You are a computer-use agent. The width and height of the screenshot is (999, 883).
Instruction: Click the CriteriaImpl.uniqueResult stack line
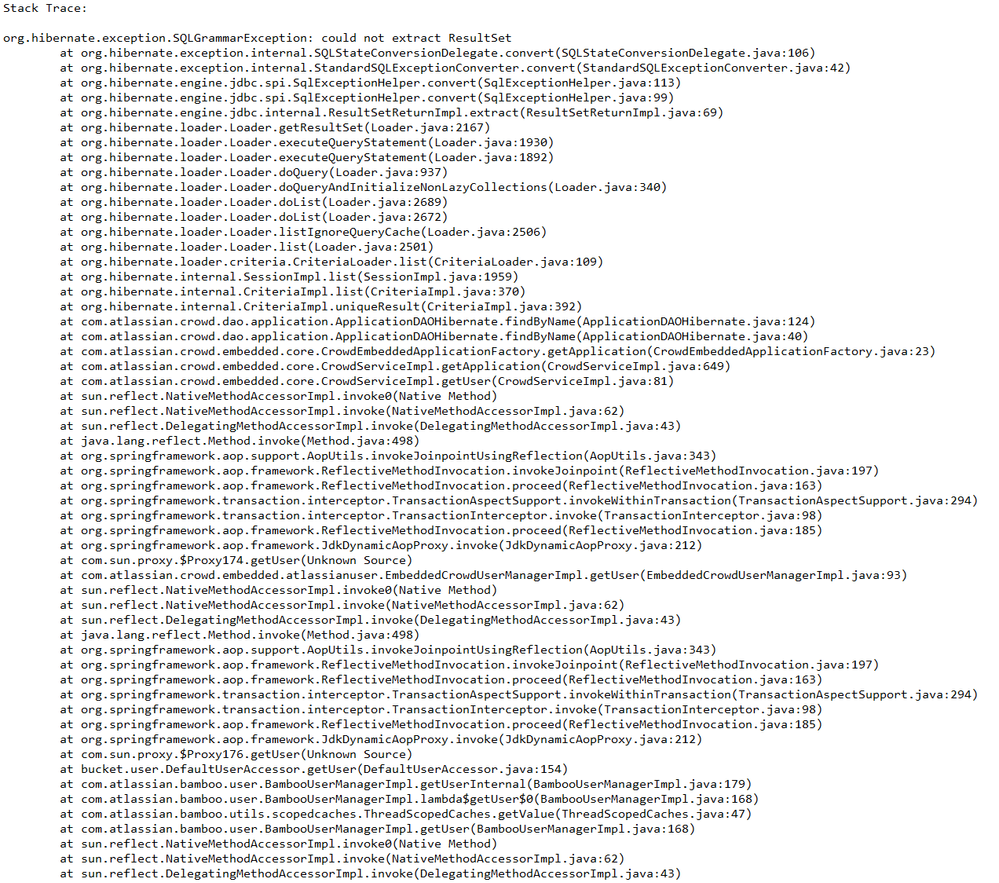pyautogui.click(x=321, y=306)
